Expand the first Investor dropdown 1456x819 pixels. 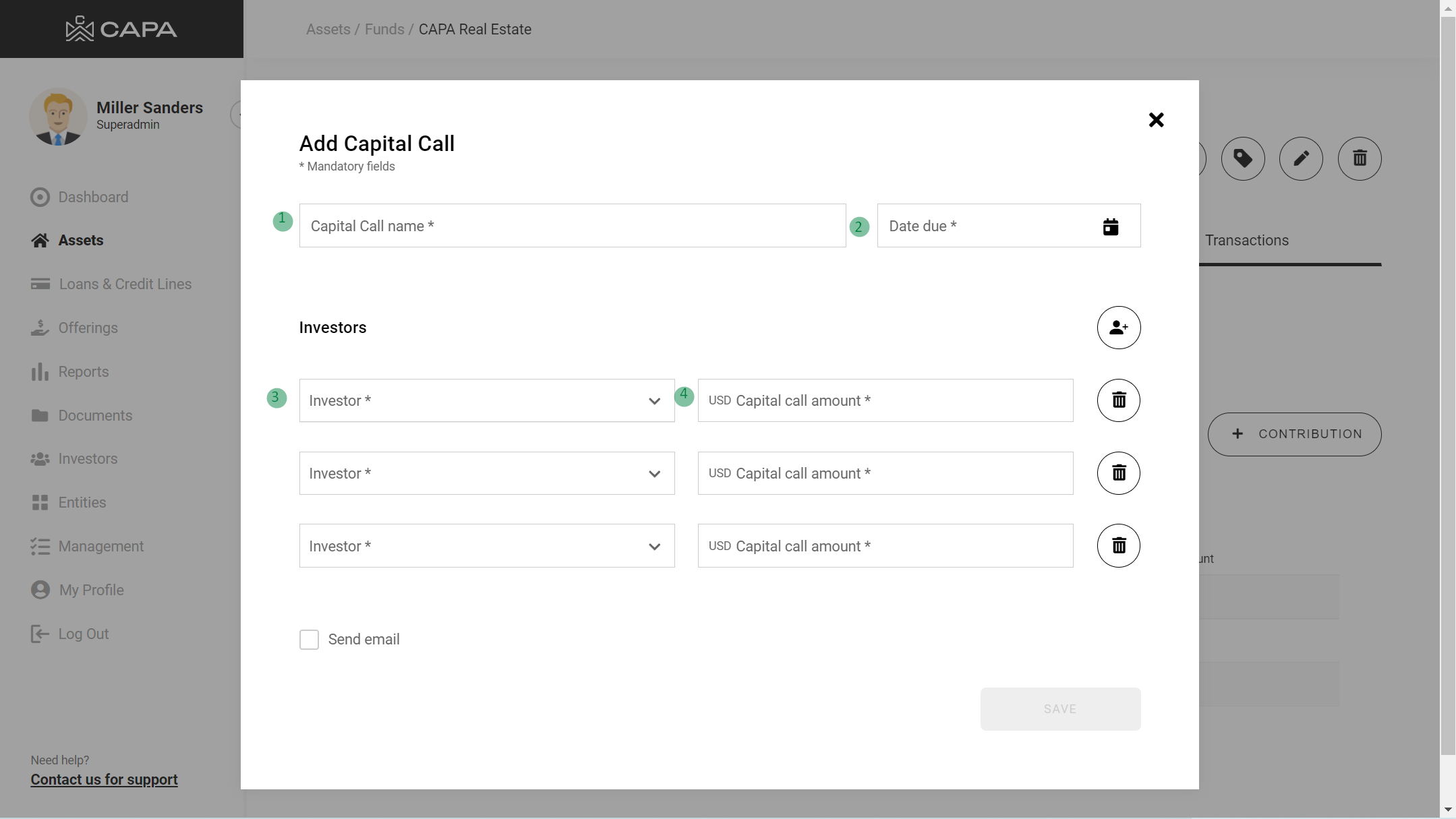[x=486, y=401]
